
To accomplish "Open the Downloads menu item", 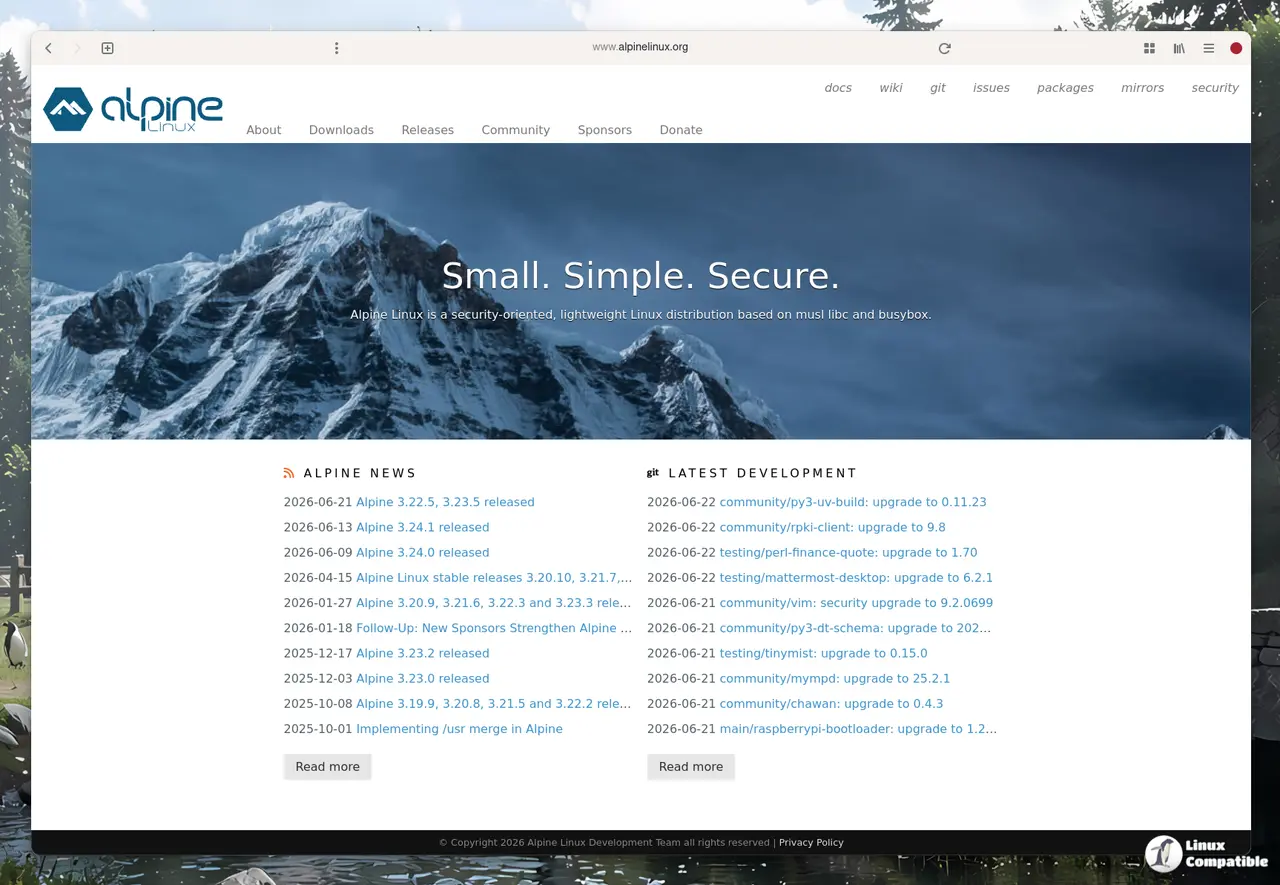I will (341, 130).
